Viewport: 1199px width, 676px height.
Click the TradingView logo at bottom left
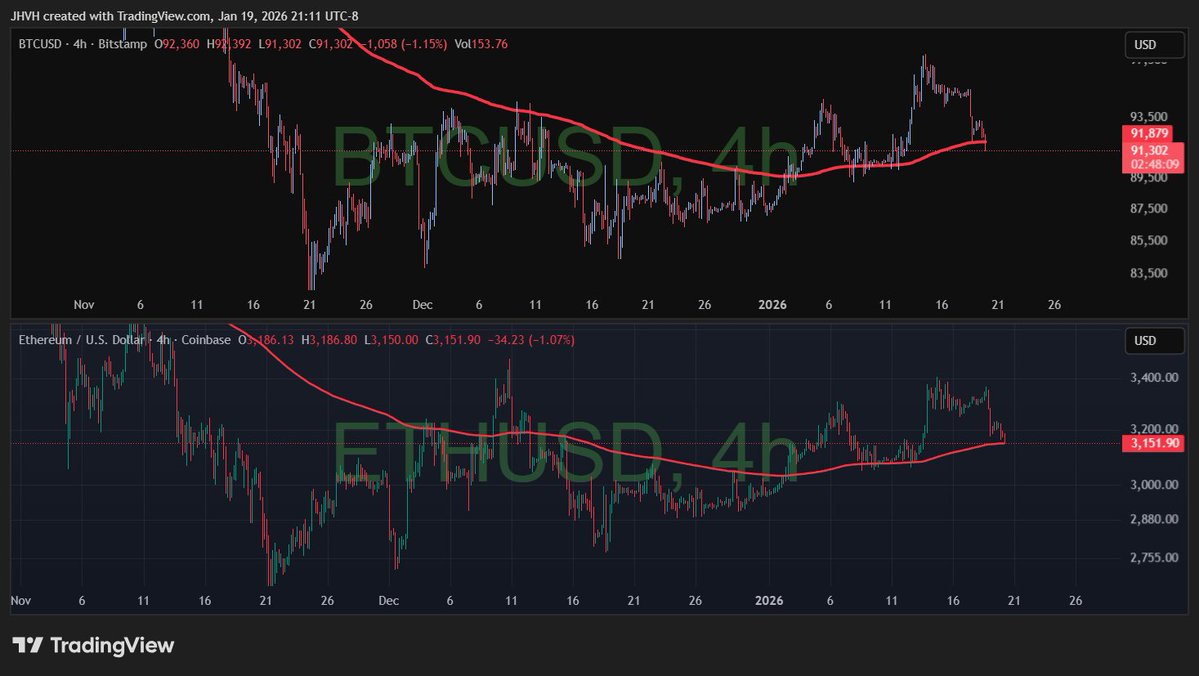[93, 645]
